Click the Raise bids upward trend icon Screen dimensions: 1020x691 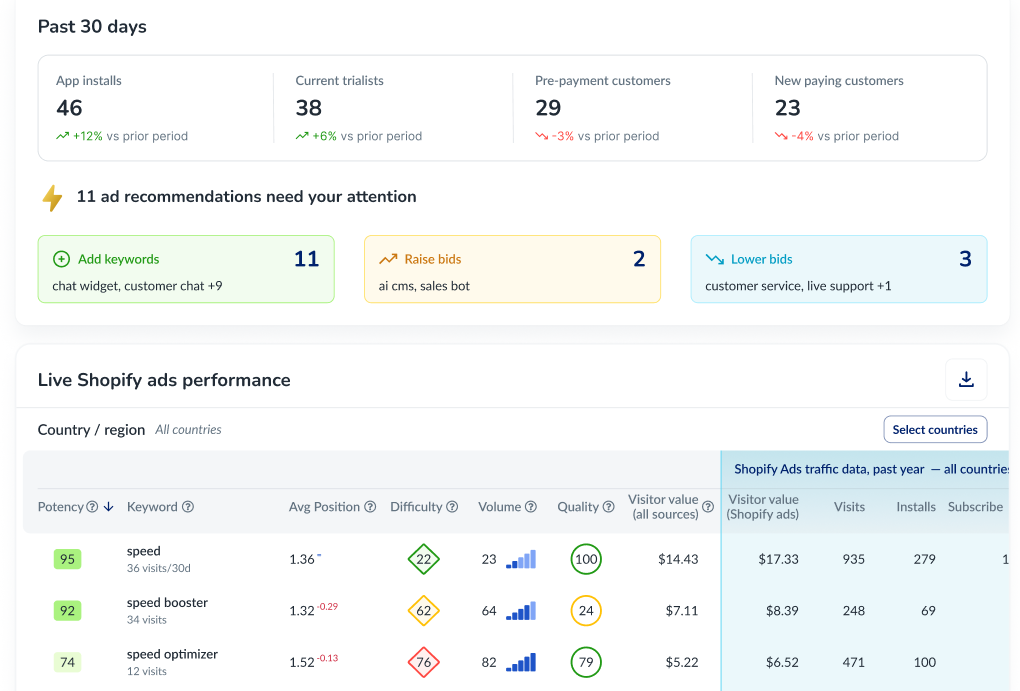pyautogui.click(x=388, y=259)
